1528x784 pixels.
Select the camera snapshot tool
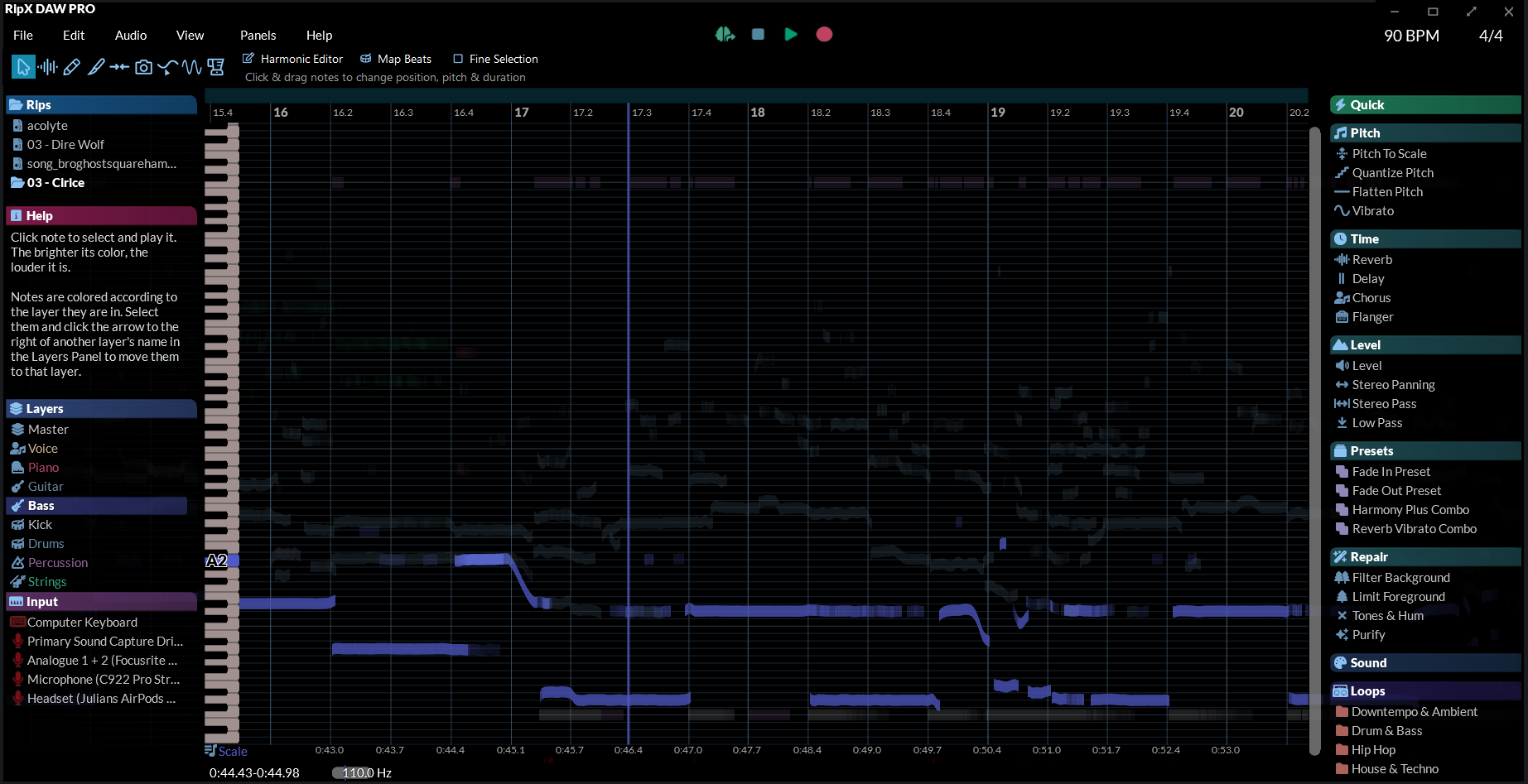[143, 67]
